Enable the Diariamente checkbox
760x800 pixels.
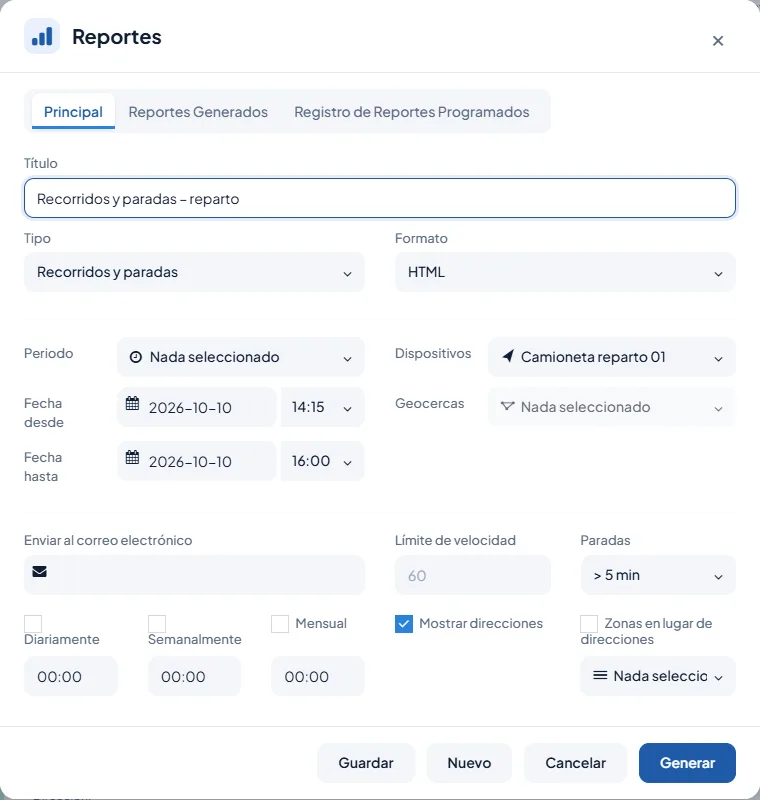33,623
